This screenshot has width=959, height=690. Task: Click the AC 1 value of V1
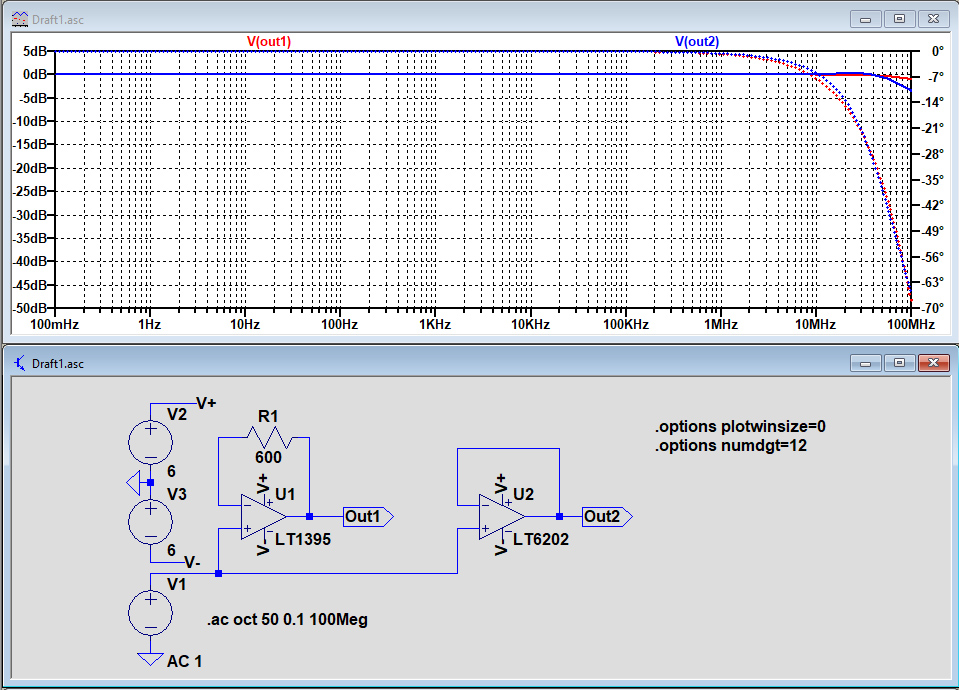pos(184,661)
